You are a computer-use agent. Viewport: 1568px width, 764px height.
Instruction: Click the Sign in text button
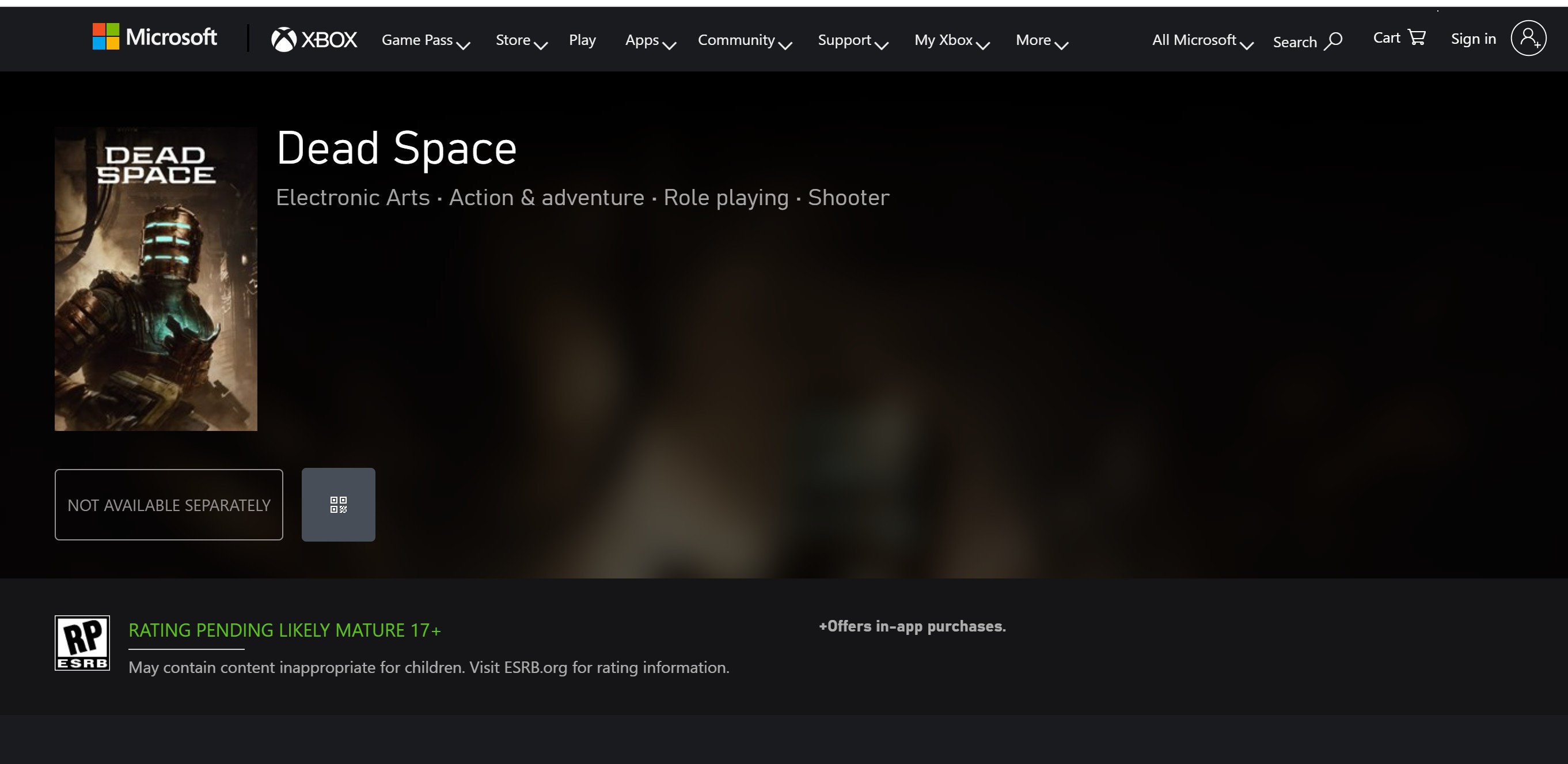point(1475,39)
